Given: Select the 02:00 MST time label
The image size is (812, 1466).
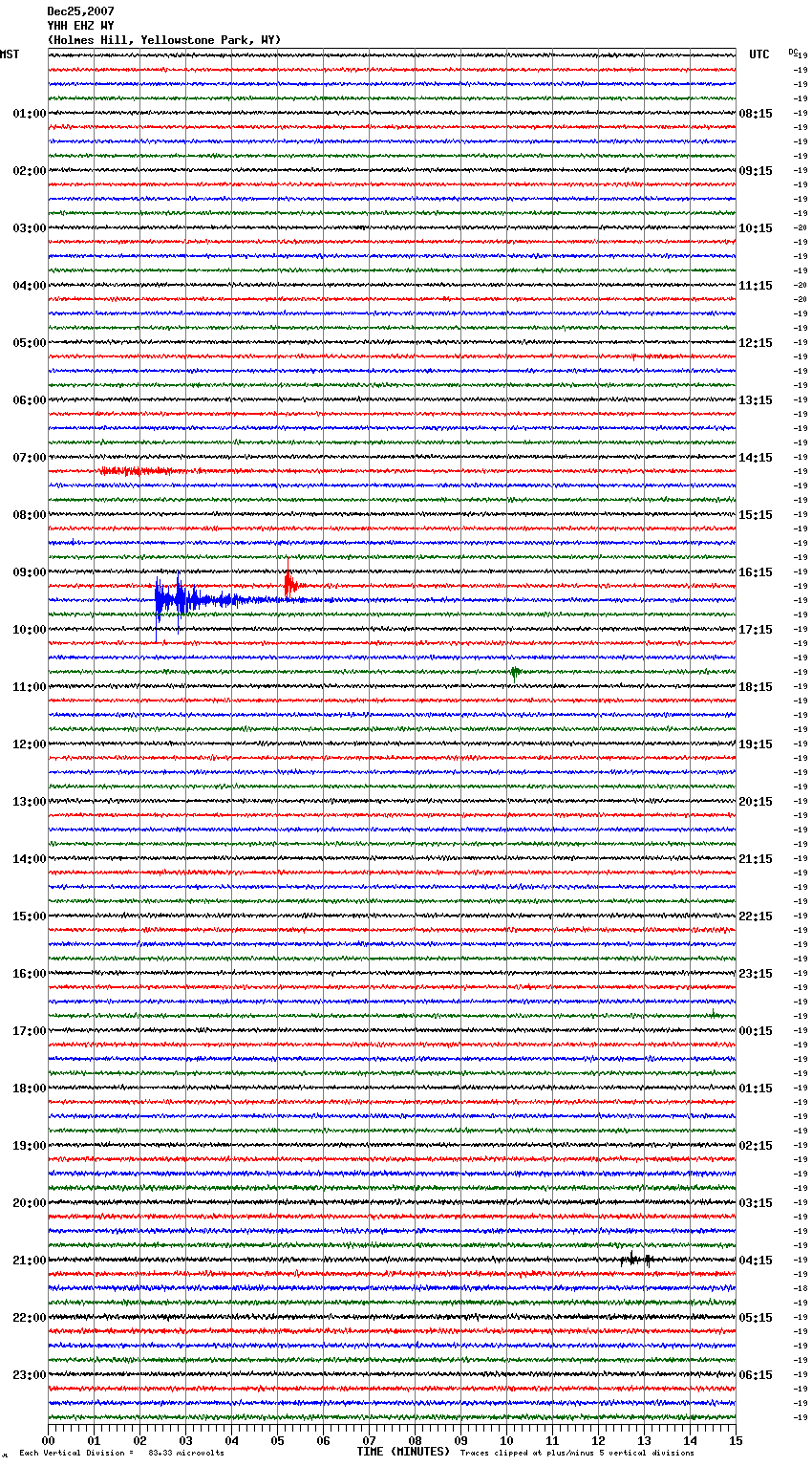Looking at the screenshot, I should point(29,171).
